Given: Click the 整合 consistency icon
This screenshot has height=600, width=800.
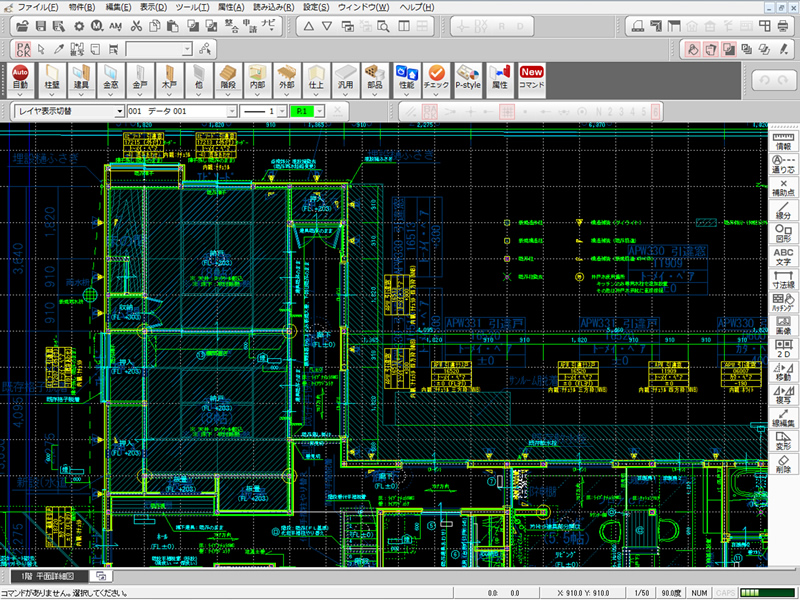Looking at the screenshot, I should point(231,26).
